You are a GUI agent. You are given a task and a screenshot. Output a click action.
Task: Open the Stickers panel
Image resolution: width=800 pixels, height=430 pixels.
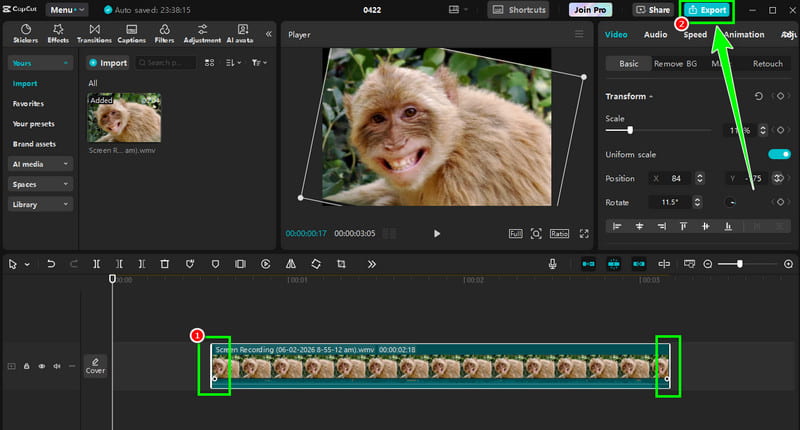click(x=26, y=34)
